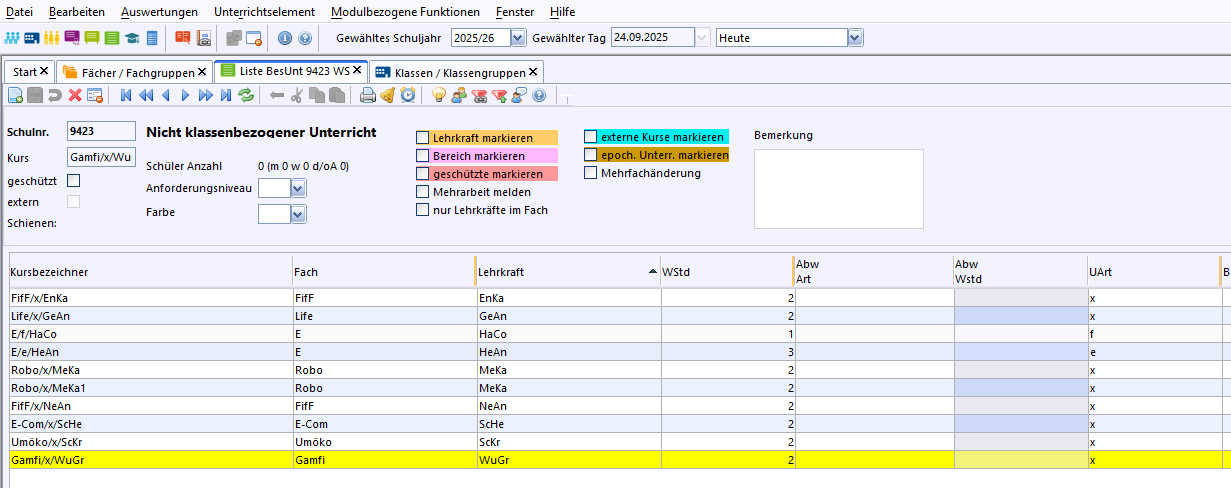
Task: Open the Gewähltes Schuljahr dropdown
Action: tap(517, 38)
